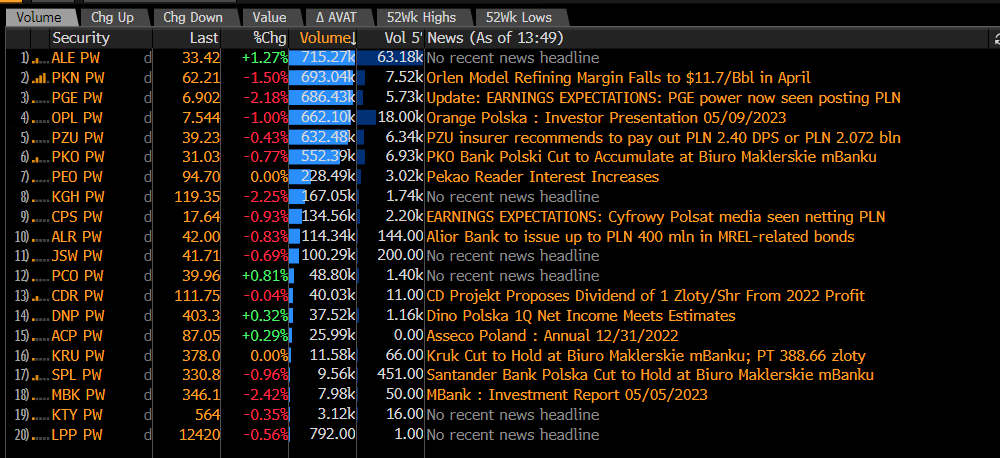Open the mini chart icon beside PGE PW
This screenshot has height=458, width=1000.
(x=40, y=98)
